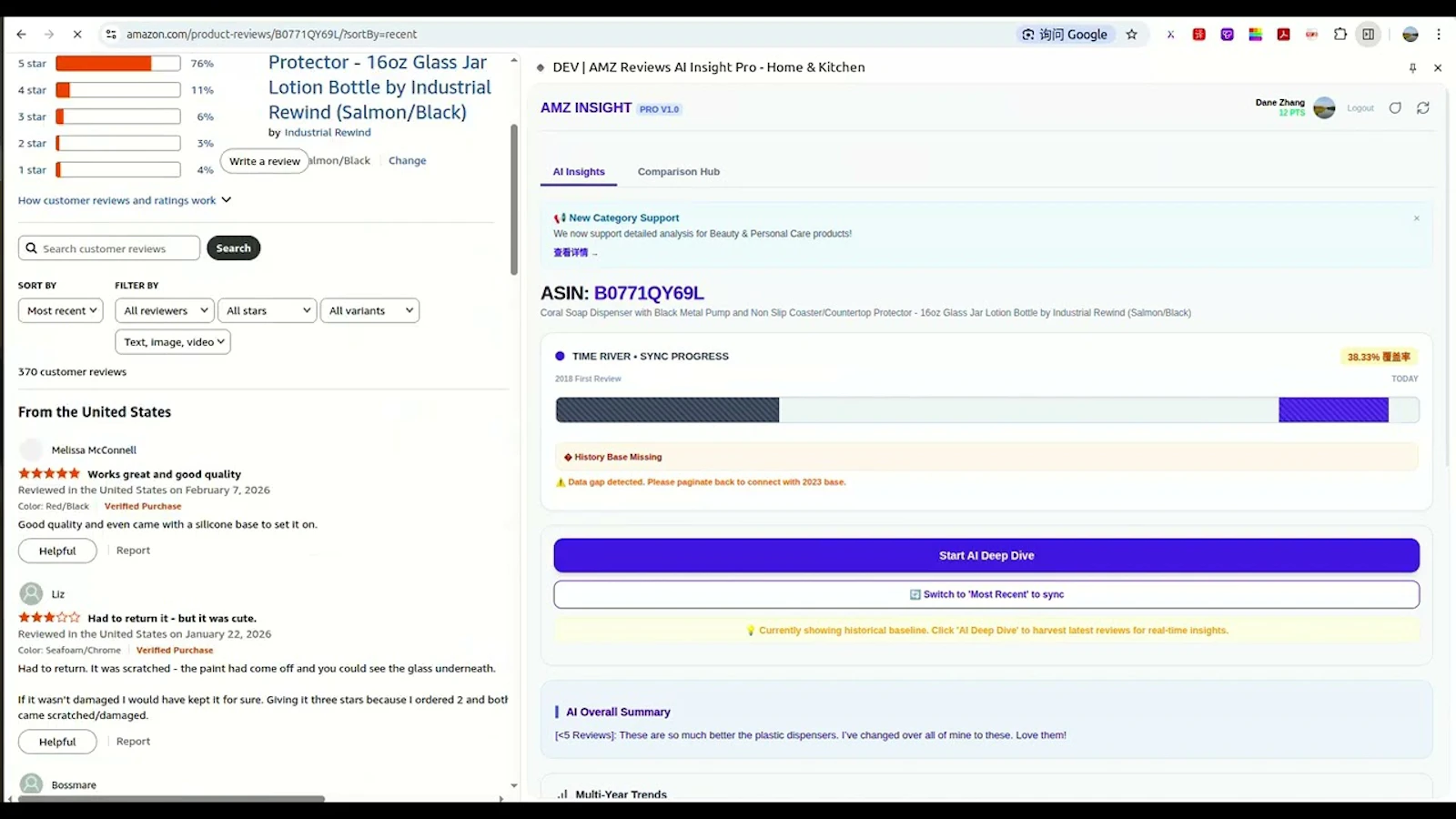Click Logout in AMZ Insight panel

pos(1360,108)
